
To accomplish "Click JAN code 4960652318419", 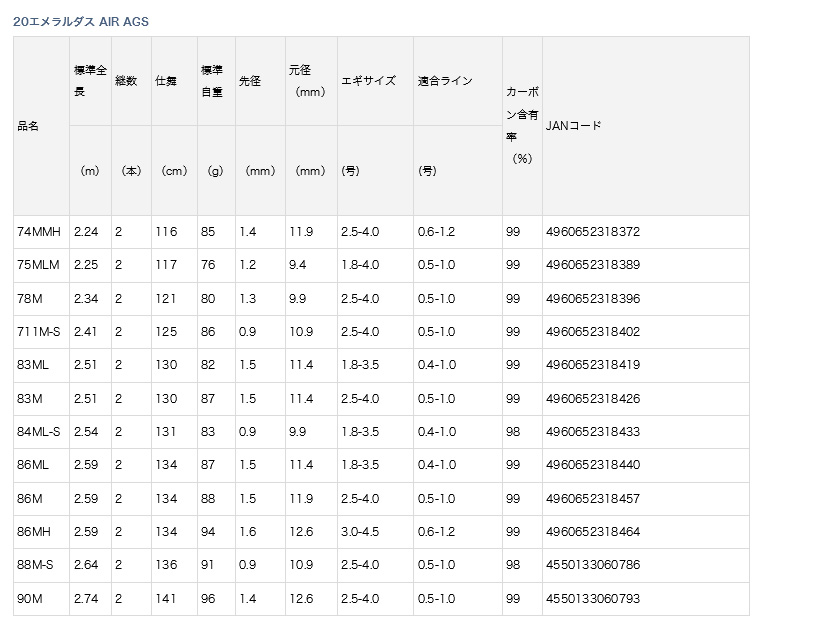I will 593,365.
